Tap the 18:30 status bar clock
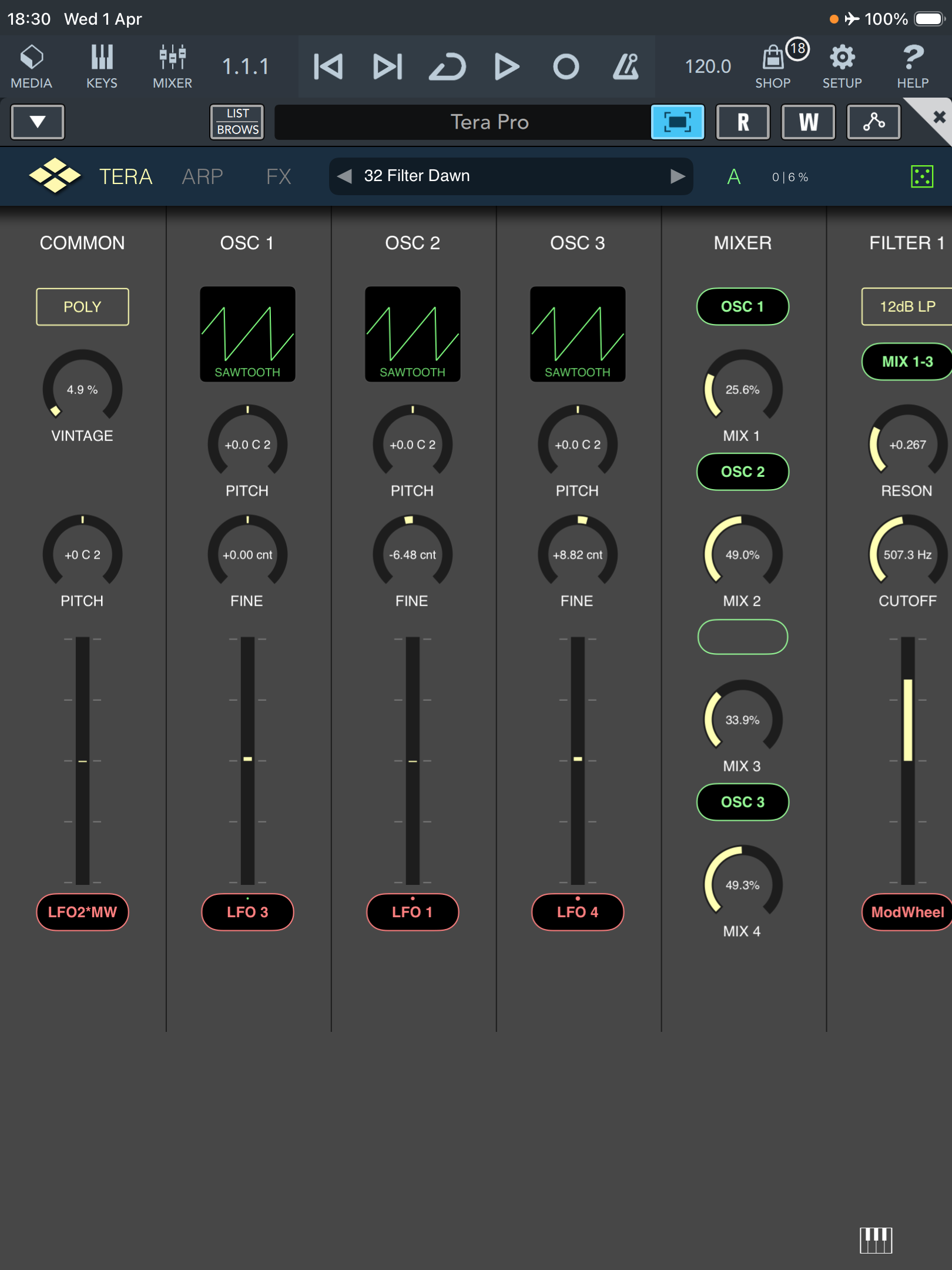Viewport: 952px width, 1270px height. [x=29, y=19]
